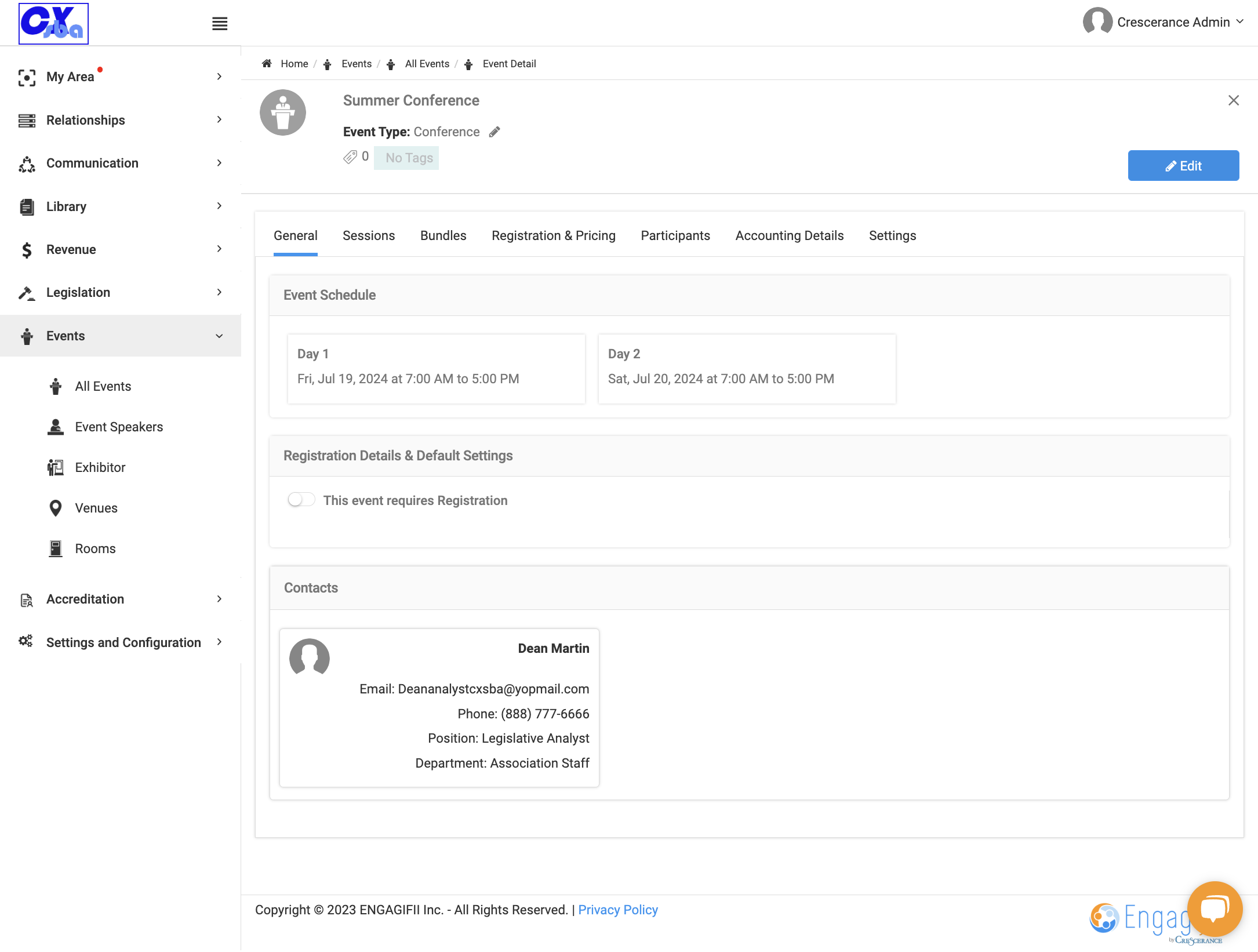Click the Rooms door icon
The width and height of the screenshot is (1258, 952).
56,548
